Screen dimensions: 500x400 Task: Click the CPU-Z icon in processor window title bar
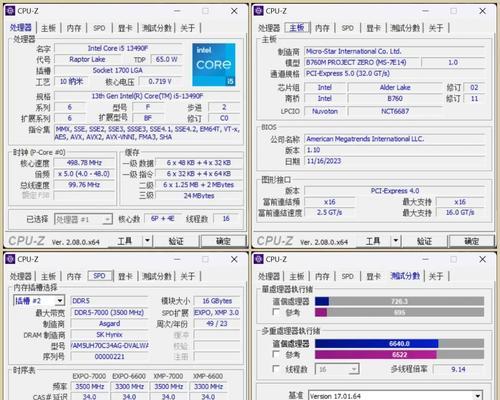click(10, 11)
